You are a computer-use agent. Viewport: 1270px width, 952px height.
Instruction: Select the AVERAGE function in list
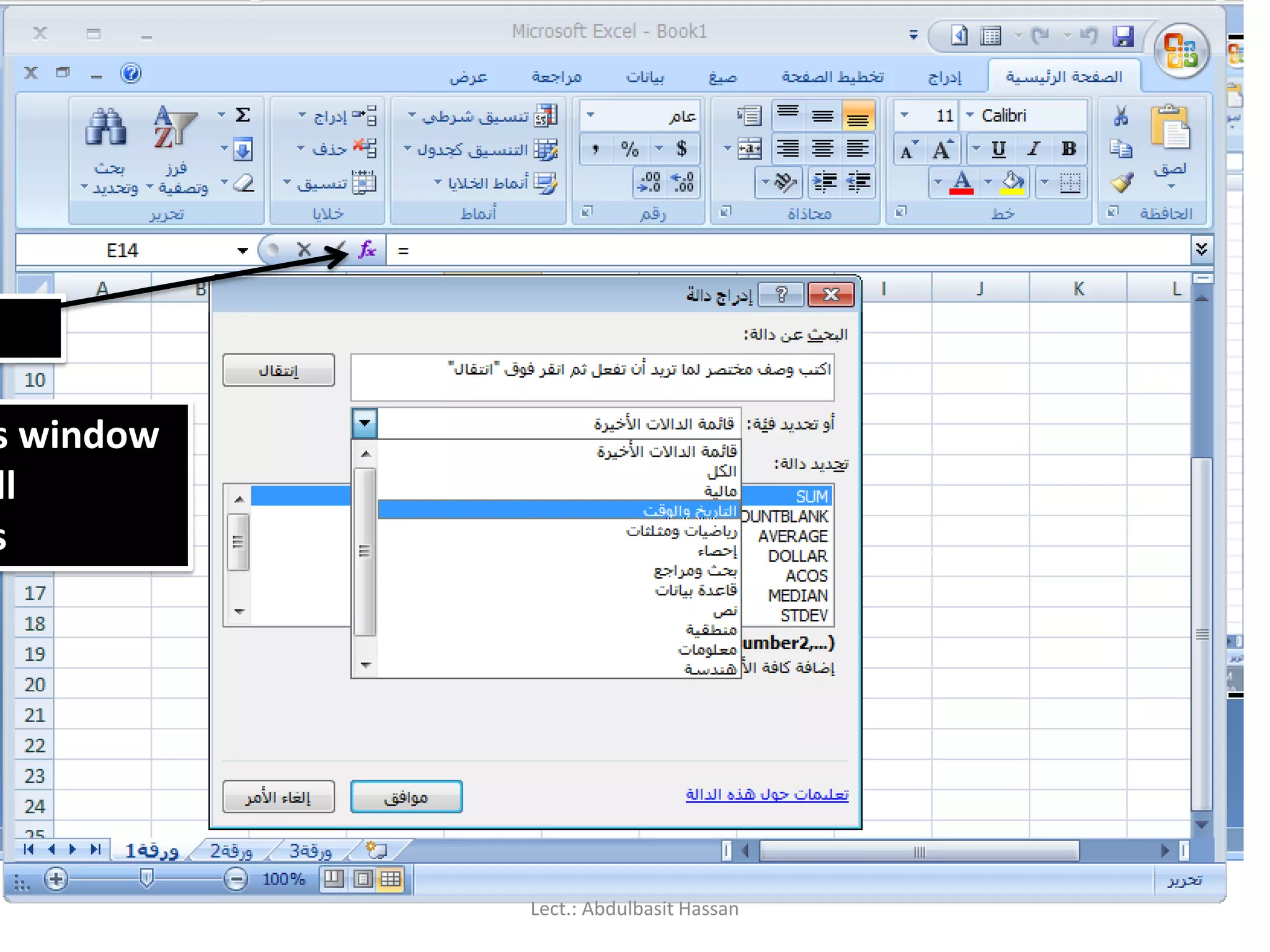tap(793, 536)
